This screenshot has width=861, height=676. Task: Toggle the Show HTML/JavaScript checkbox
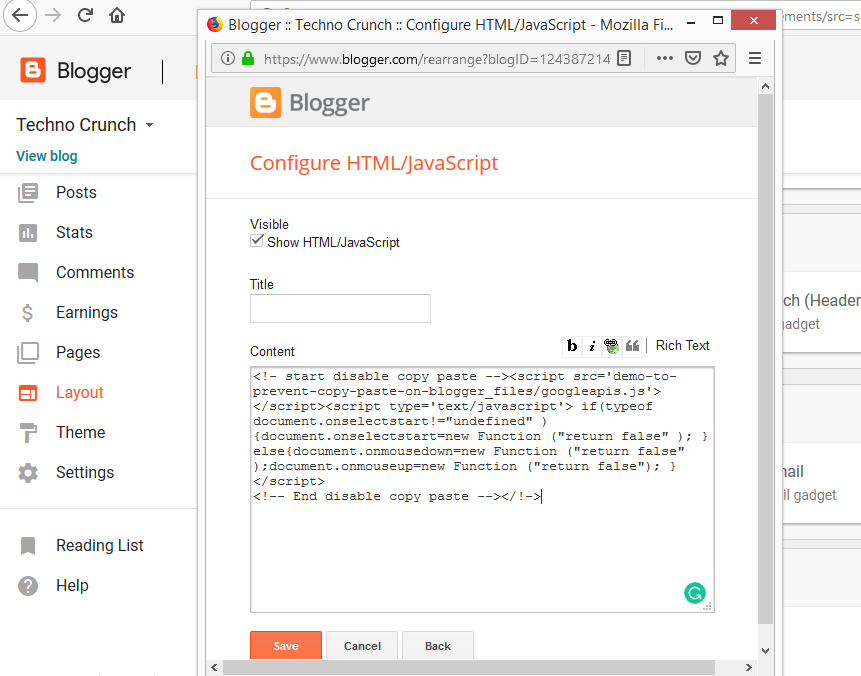coord(257,240)
